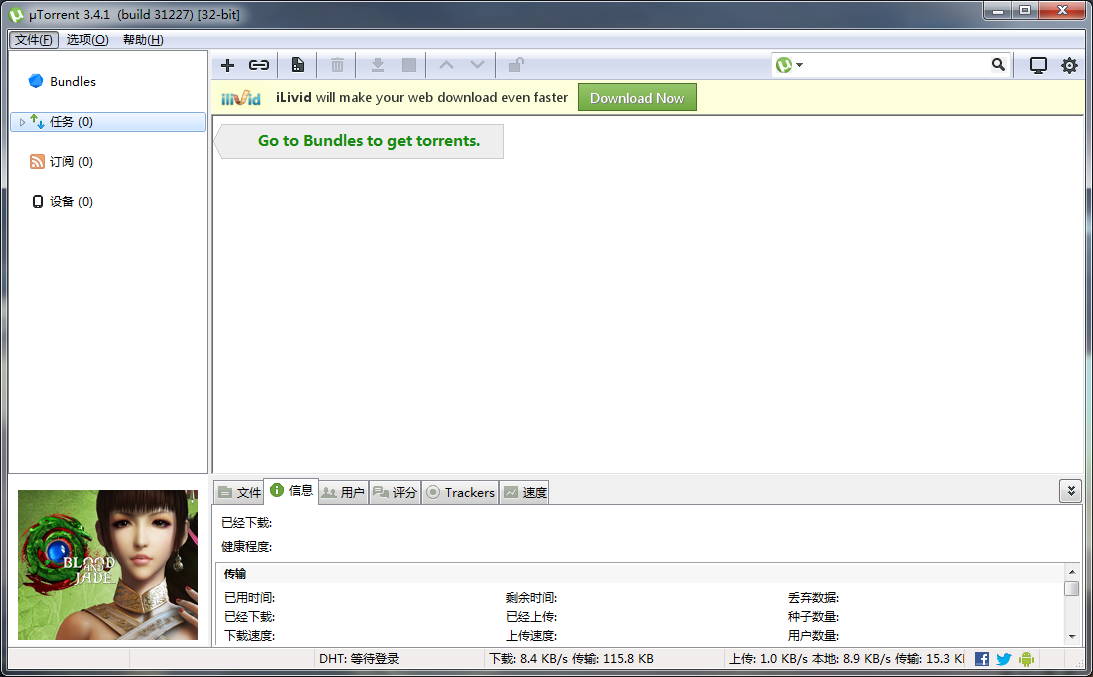Select the Create New Torrent icon
Viewport: 1093px width, 677px height.
pyautogui.click(x=297, y=64)
